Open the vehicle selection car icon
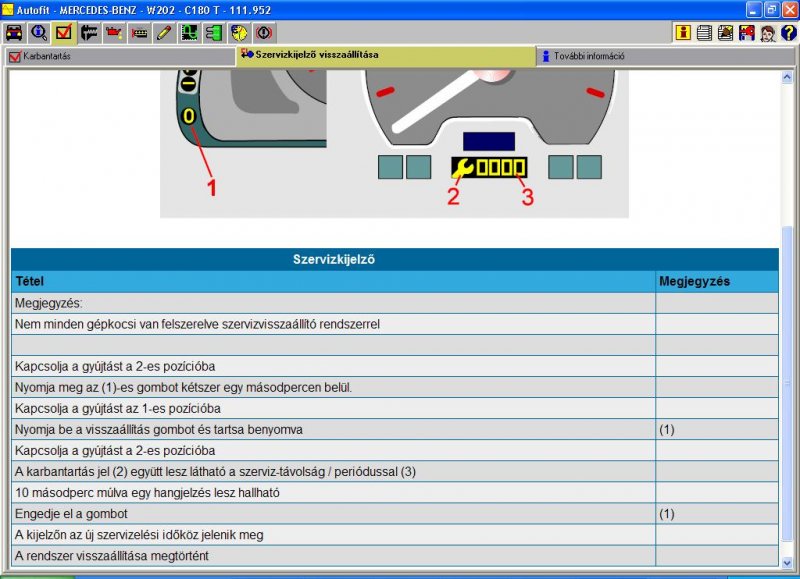The image size is (800, 579). (14, 33)
